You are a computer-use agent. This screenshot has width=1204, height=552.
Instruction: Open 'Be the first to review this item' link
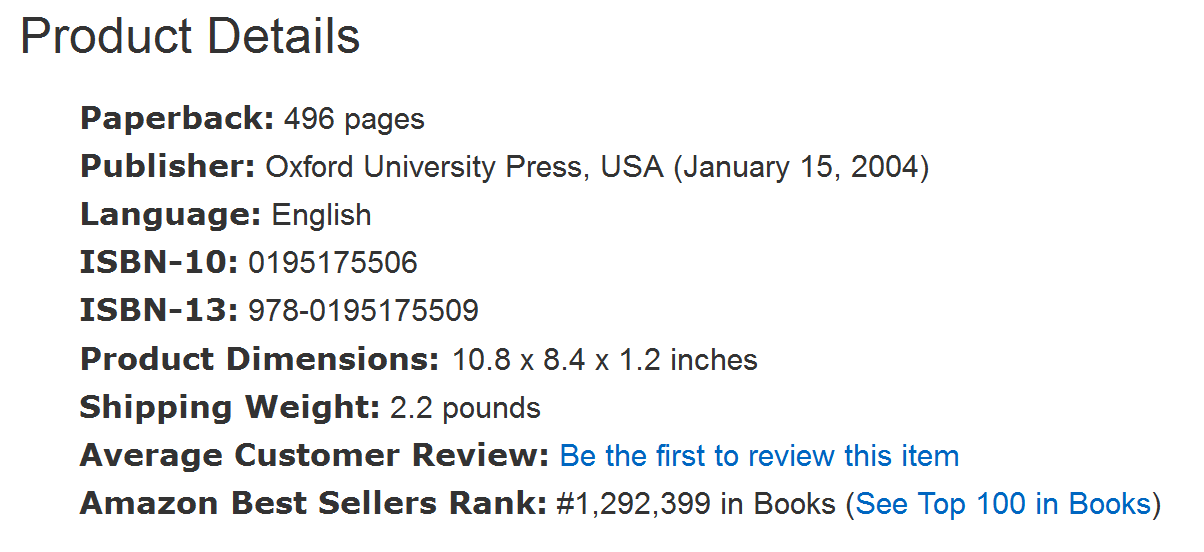(x=759, y=456)
